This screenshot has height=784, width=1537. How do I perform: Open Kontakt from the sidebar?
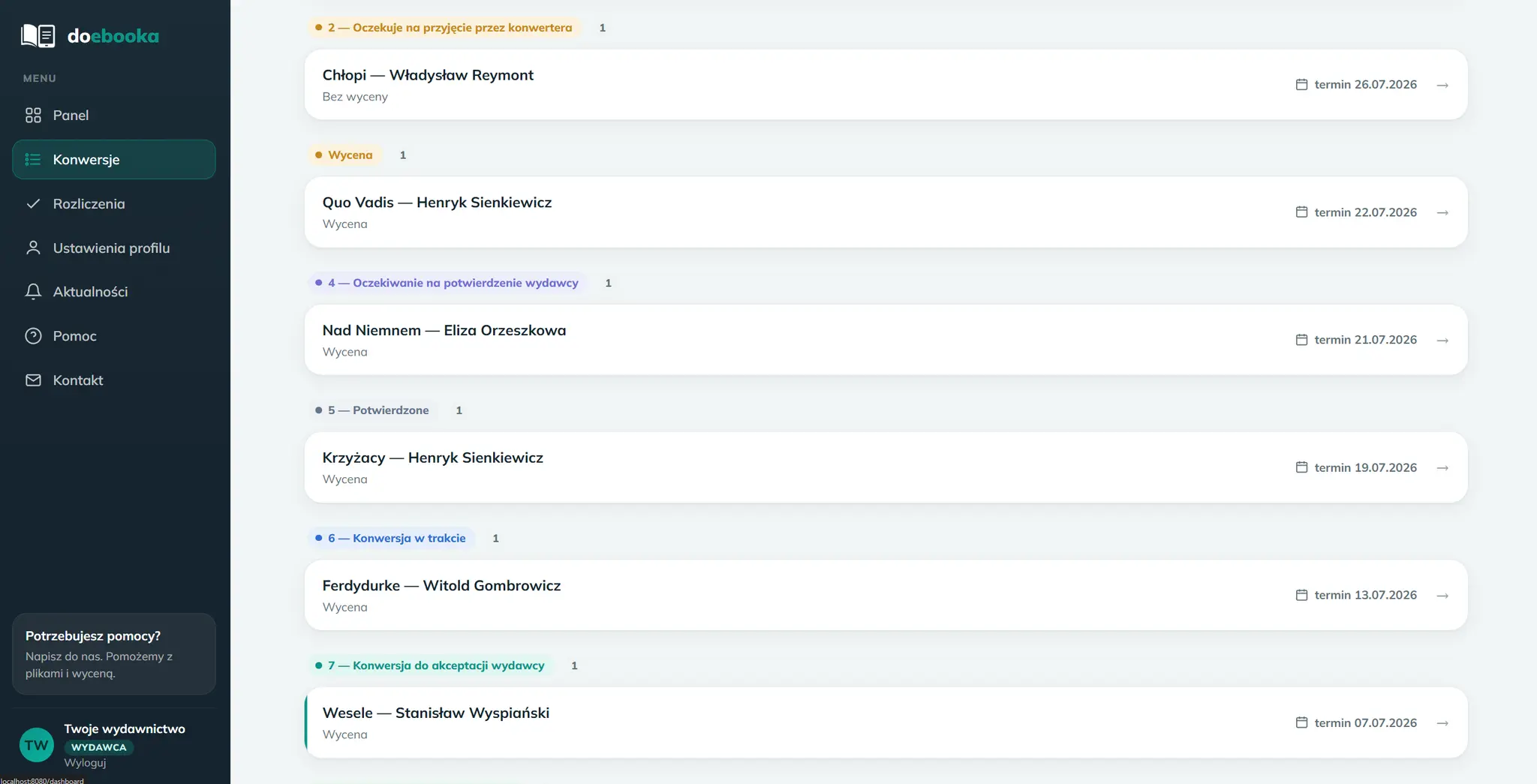(114, 380)
